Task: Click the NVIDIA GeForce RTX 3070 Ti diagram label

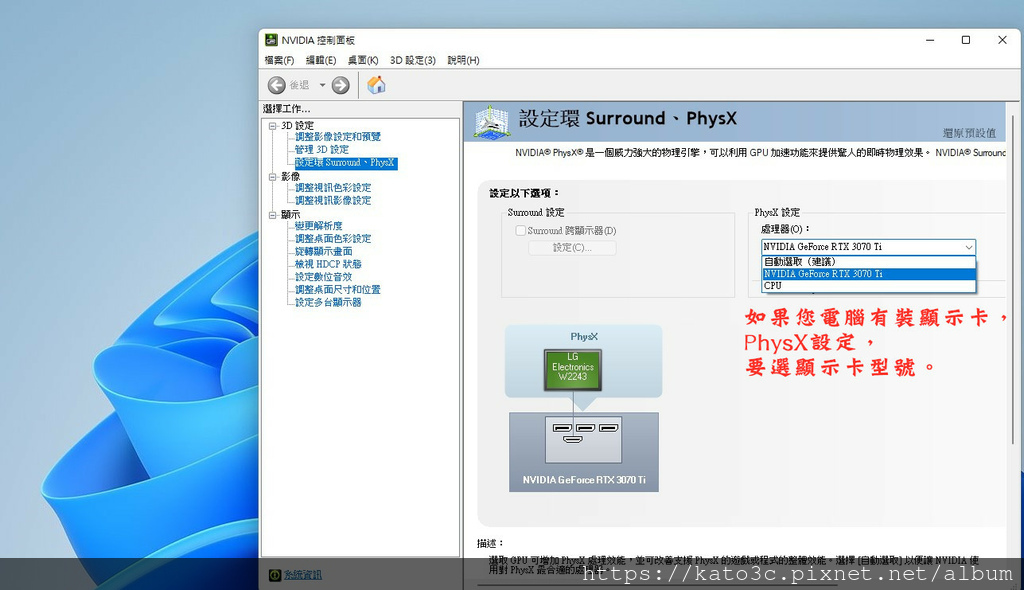Action: [x=584, y=480]
